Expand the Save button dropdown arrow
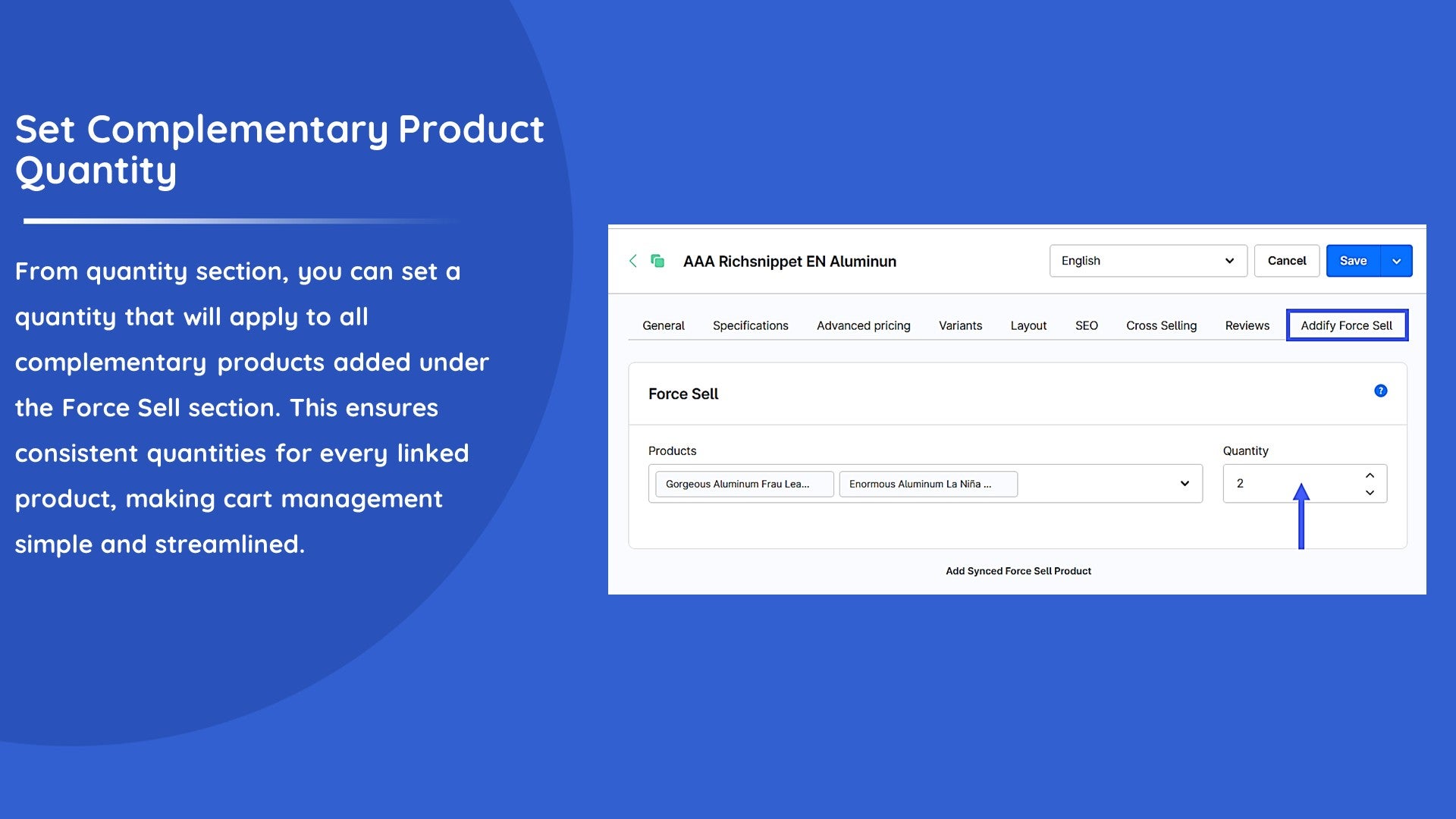The height and width of the screenshot is (819, 1456). (x=1396, y=261)
